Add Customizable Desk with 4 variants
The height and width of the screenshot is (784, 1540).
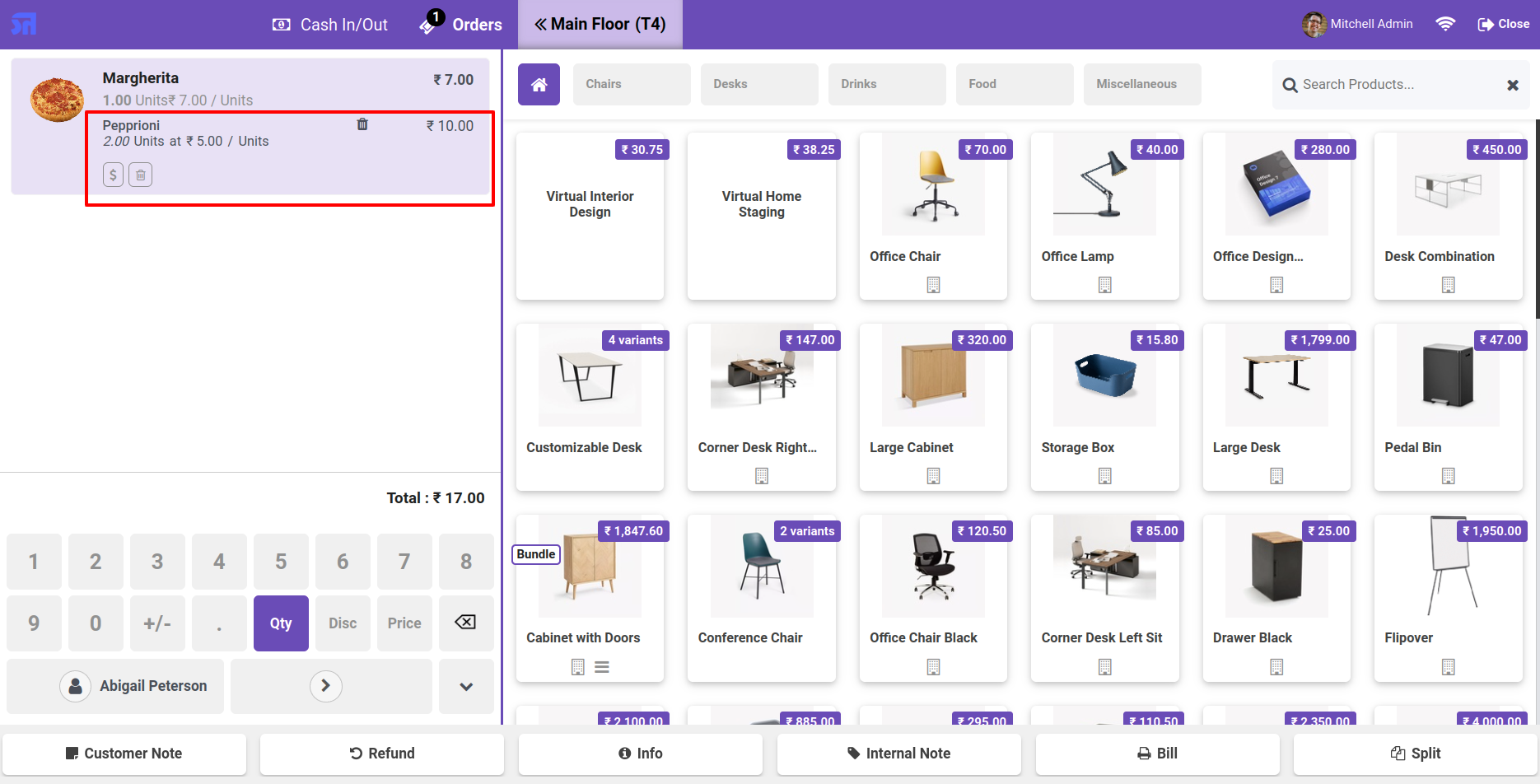tap(590, 407)
